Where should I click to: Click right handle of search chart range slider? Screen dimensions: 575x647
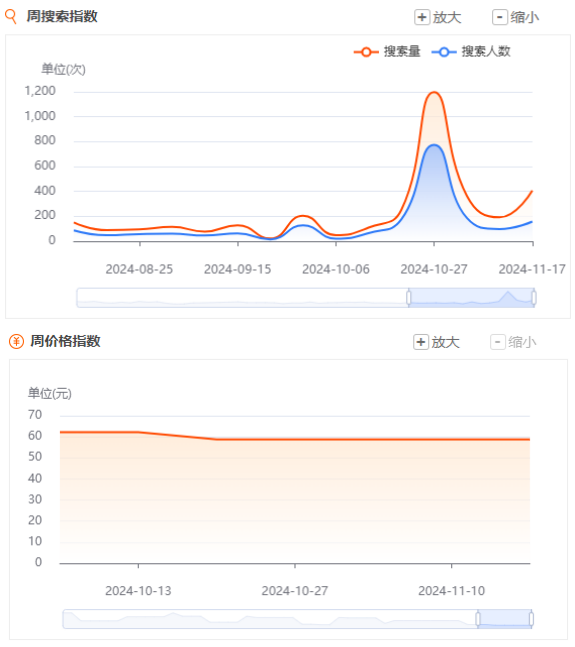533,298
